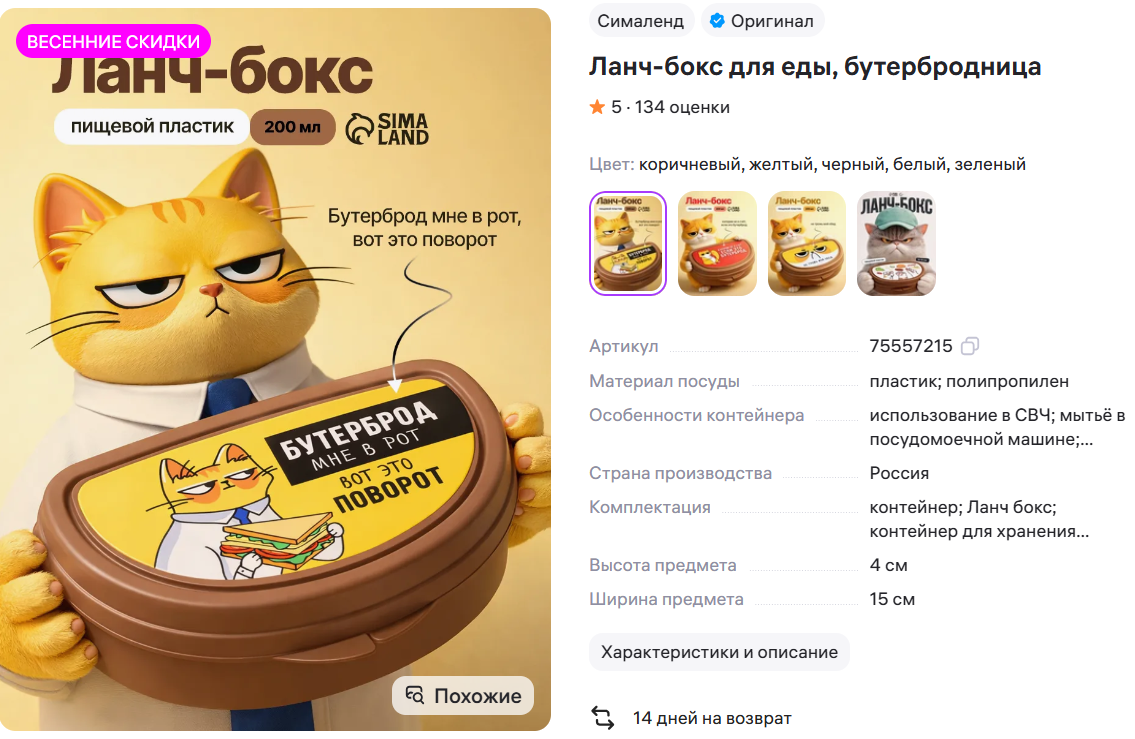1135x739 pixels.
Task: Click the return arrows icon
Action: tap(602, 717)
